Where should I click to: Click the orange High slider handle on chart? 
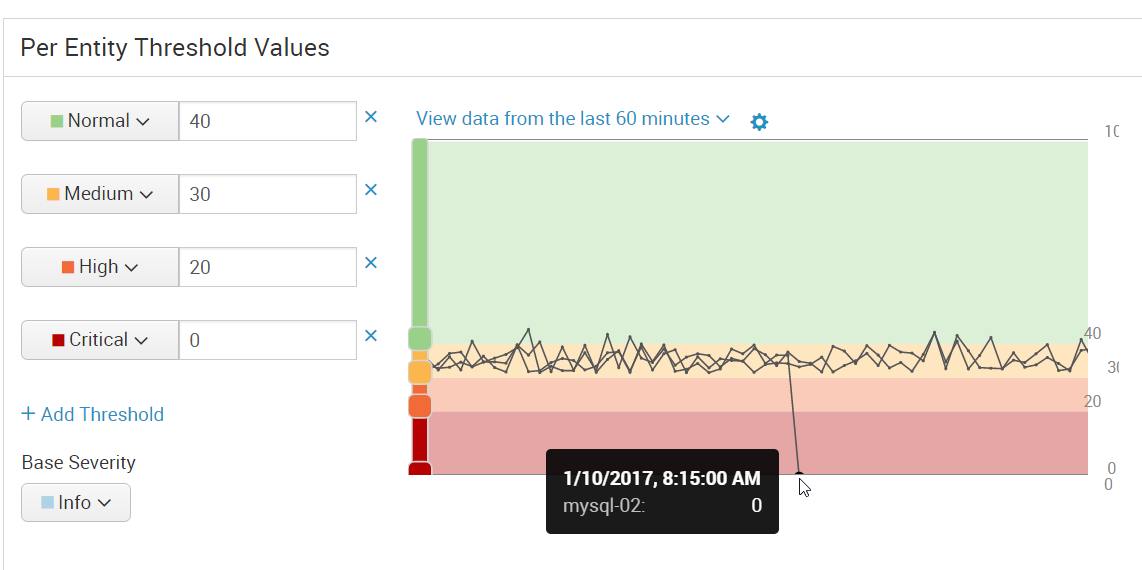click(420, 405)
